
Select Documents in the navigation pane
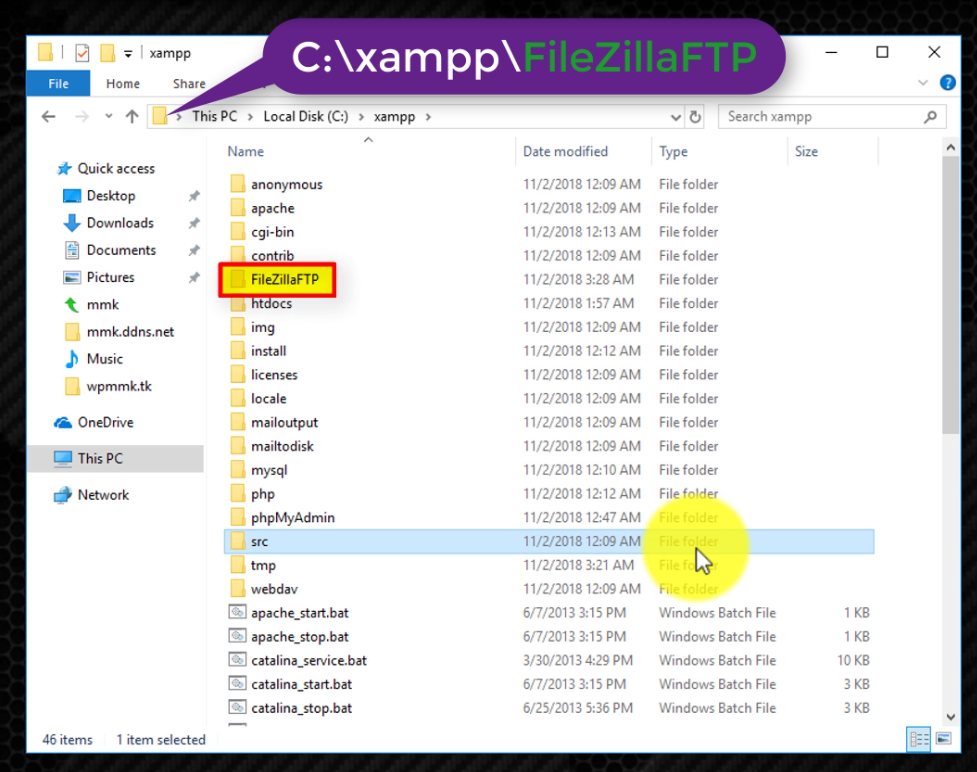coord(121,250)
